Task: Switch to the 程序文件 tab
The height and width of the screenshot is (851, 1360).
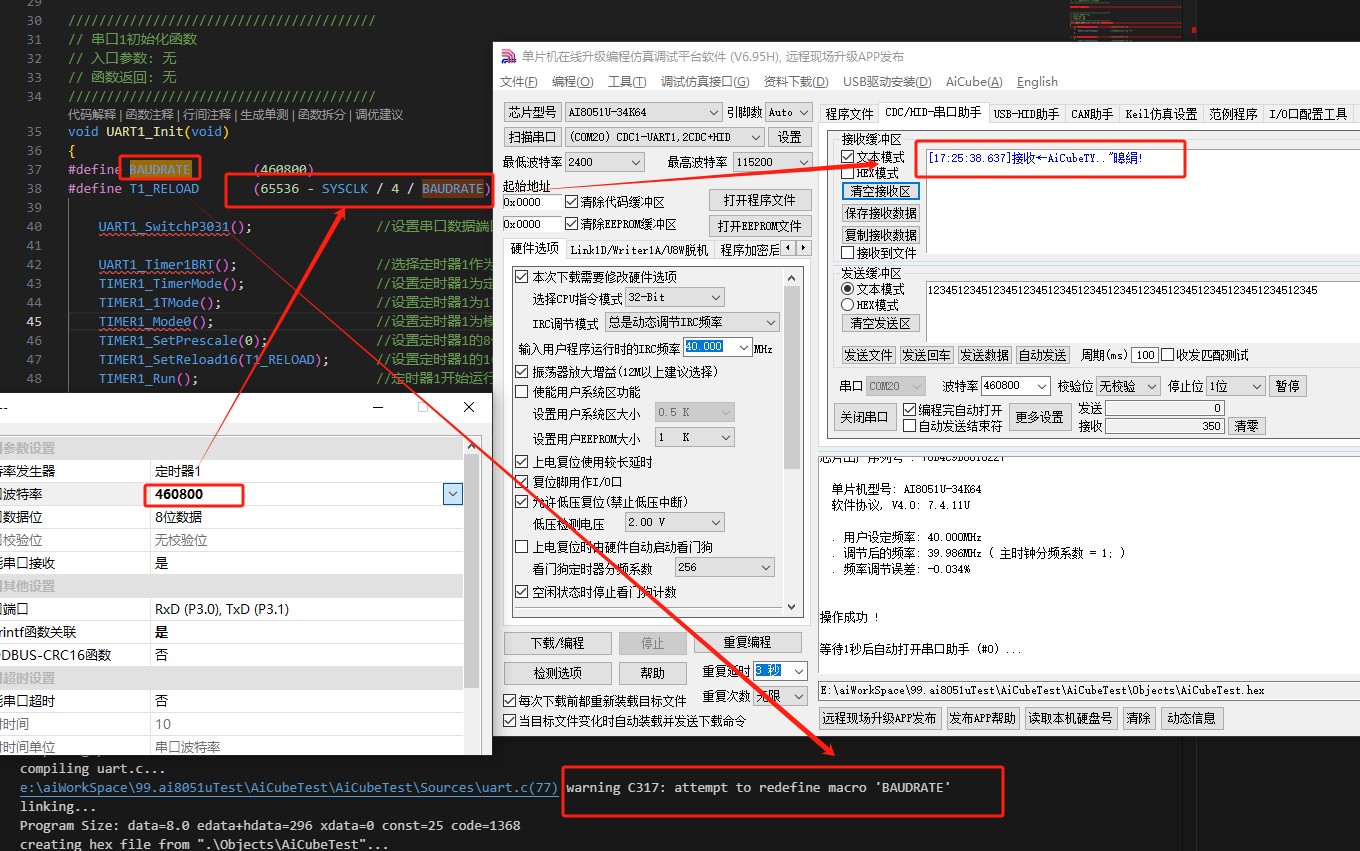Action: (850, 114)
